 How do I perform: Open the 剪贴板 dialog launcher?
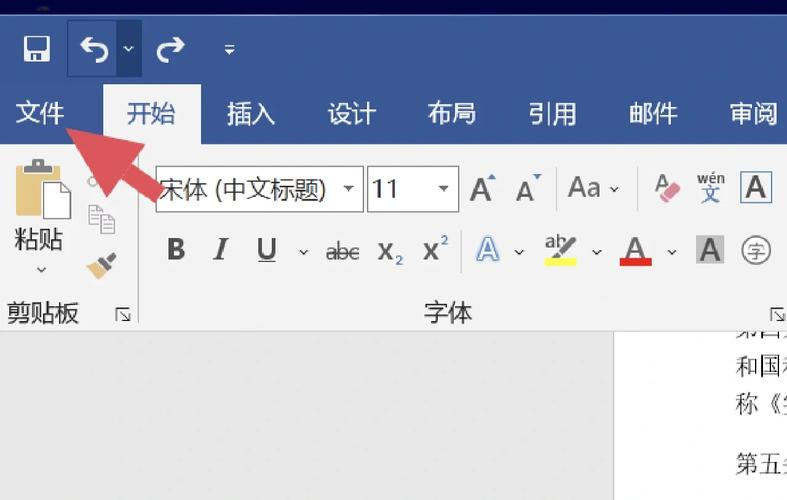coord(123,315)
